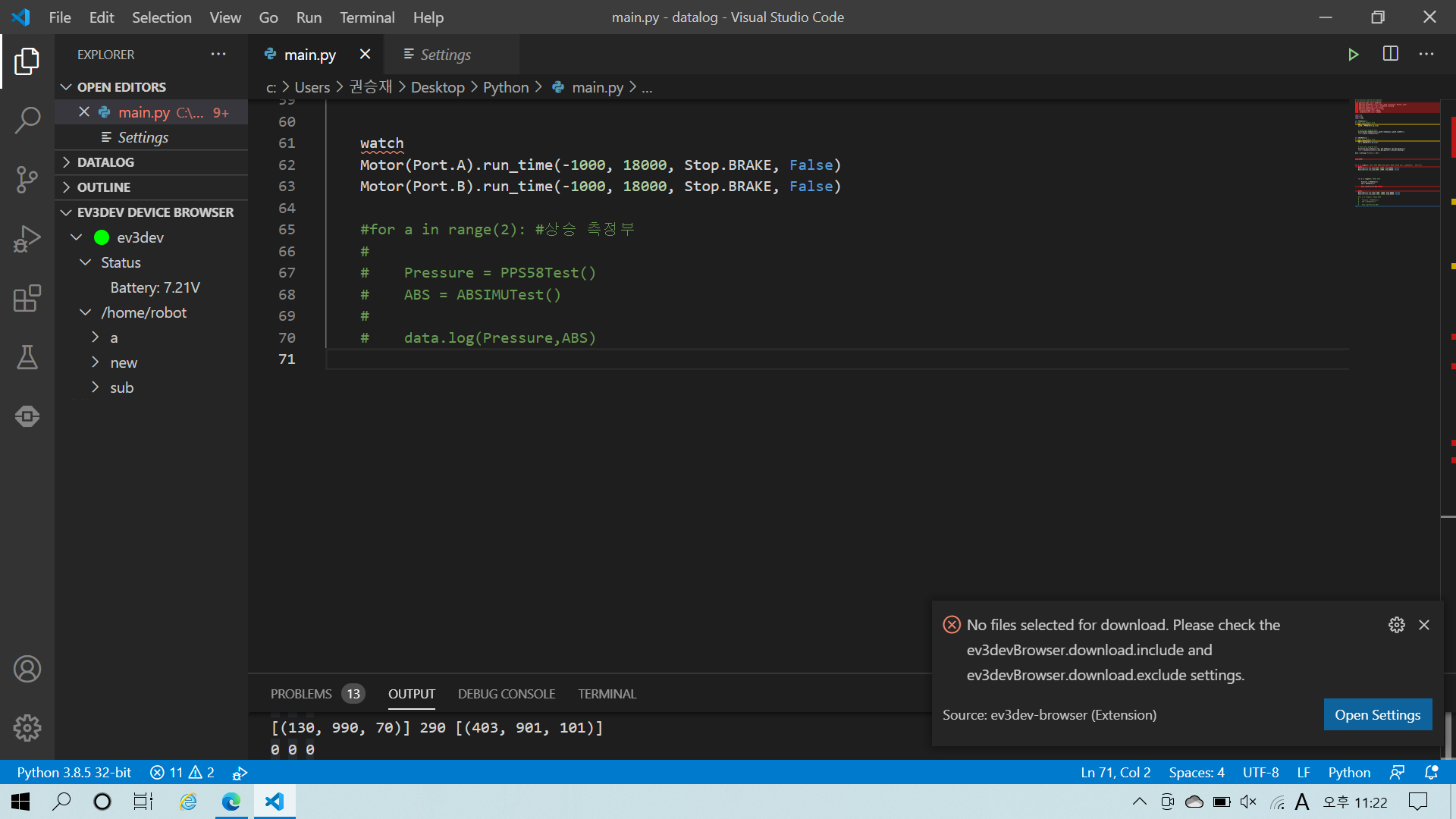
Task: Expand the new folder
Action: pos(95,362)
